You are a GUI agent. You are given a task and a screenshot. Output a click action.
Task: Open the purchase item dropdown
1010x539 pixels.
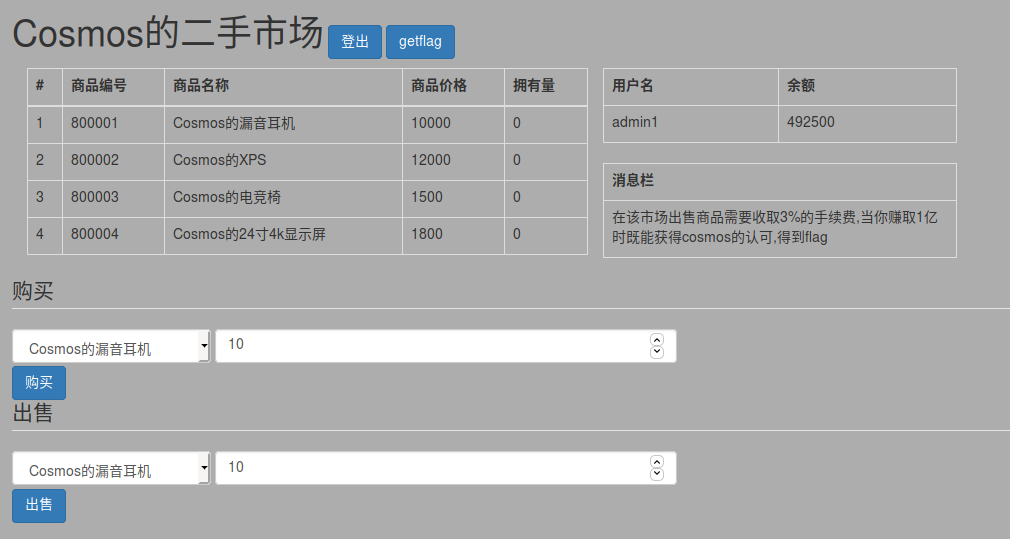tap(111, 347)
